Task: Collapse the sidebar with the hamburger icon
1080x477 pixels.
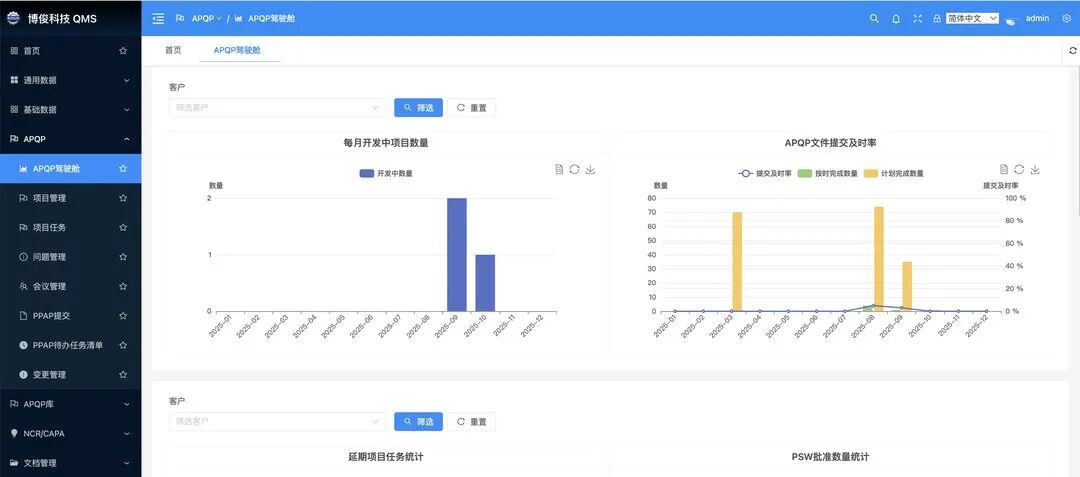Action: click(158, 19)
